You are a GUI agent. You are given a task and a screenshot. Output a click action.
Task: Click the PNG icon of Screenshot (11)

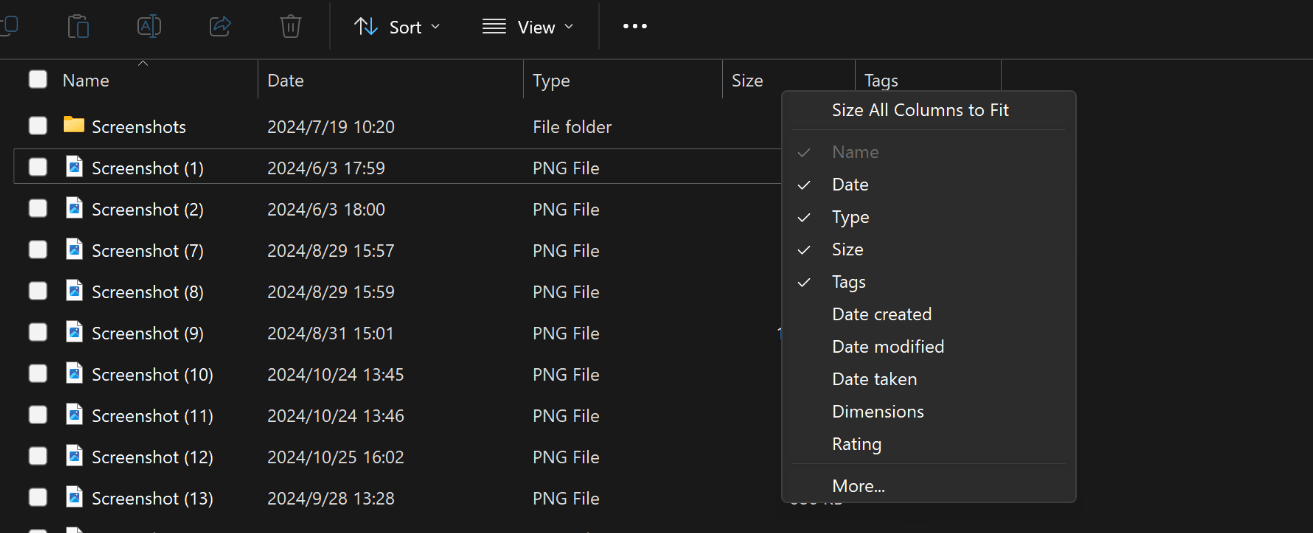click(73, 414)
